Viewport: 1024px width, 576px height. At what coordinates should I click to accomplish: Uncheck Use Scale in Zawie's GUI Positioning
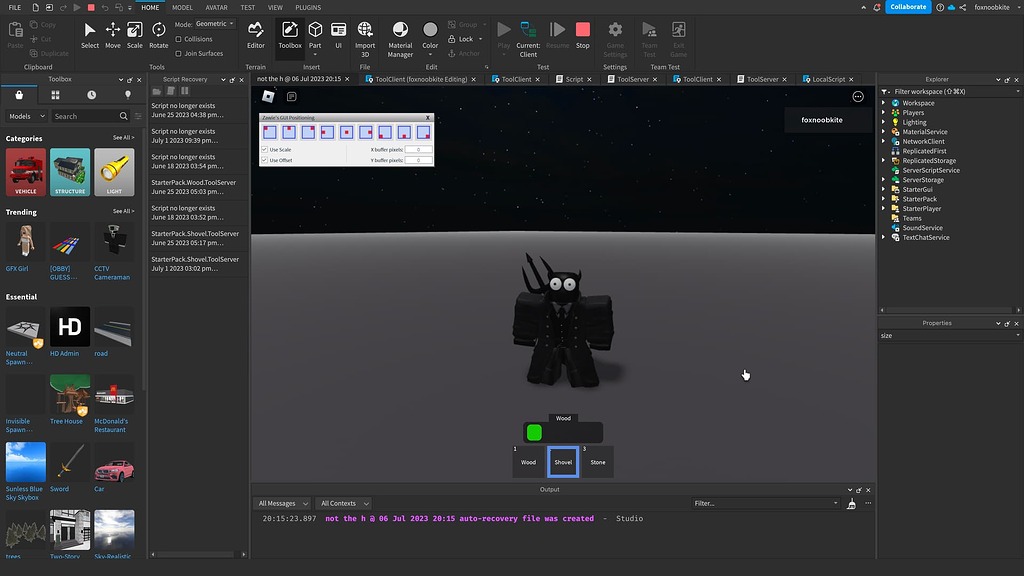tap(264, 149)
